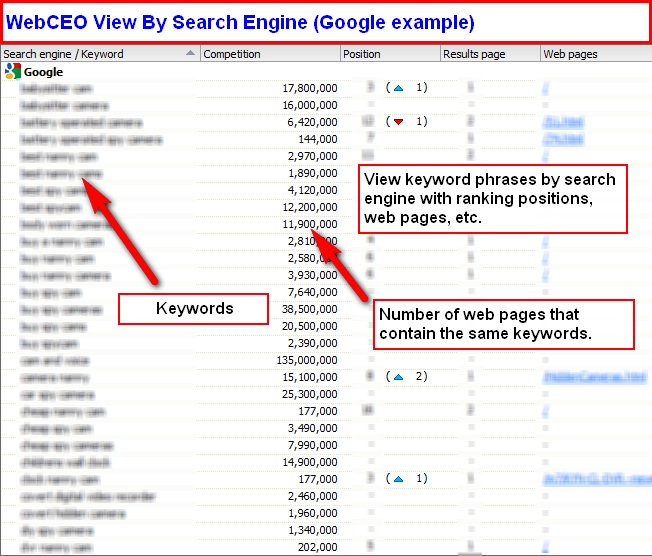652x556 pixels.
Task: Select the competition value 1,890,000
Action: [x=312, y=173]
